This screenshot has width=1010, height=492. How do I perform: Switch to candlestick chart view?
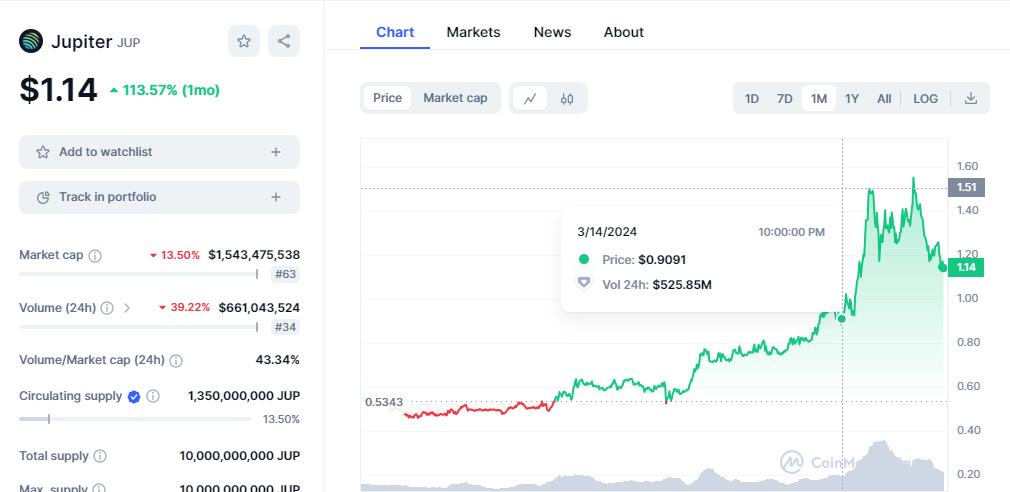click(567, 99)
